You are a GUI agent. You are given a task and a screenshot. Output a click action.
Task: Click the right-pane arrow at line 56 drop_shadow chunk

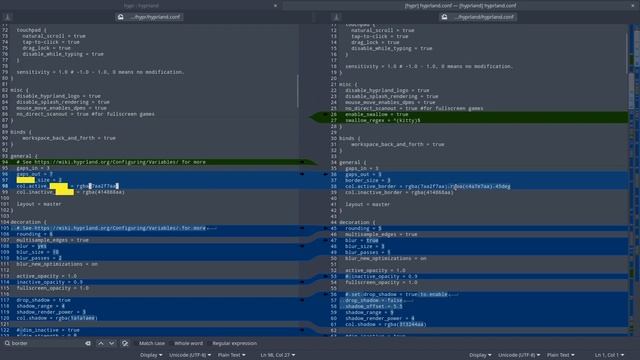tap(325, 294)
